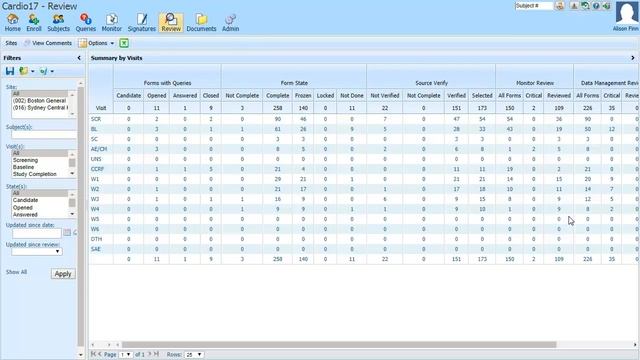This screenshot has height=360, width=640.
Task: Open the Queries module
Action: [x=85, y=22]
